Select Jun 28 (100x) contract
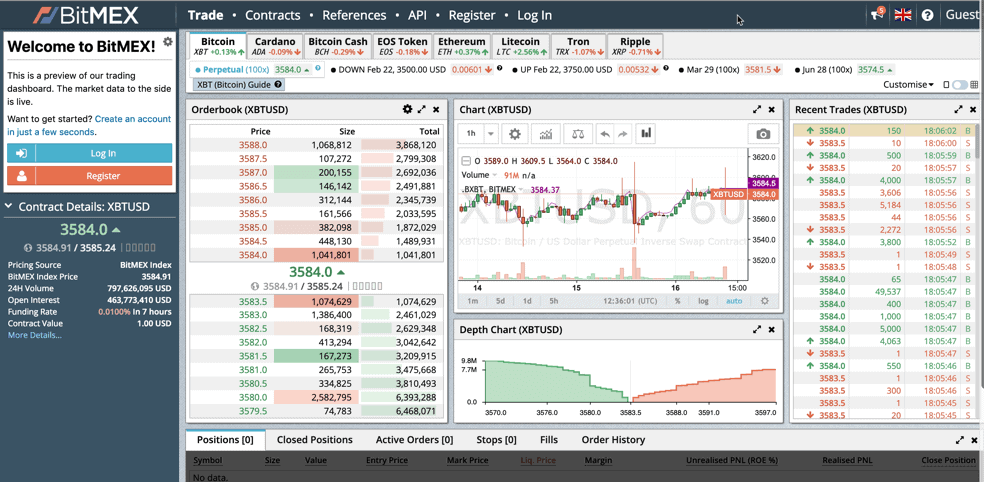This screenshot has height=482, width=984. [x=845, y=70]
